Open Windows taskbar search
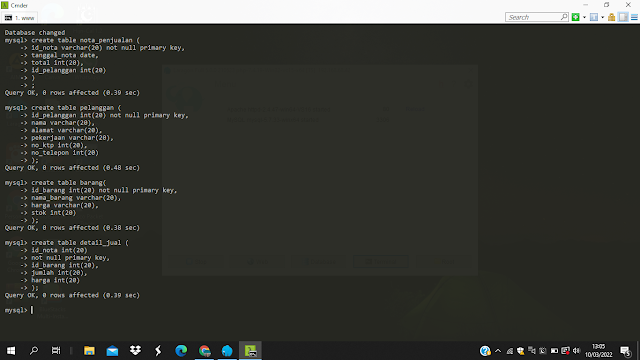Screen dimensions: 640x360 click(34, 351)
